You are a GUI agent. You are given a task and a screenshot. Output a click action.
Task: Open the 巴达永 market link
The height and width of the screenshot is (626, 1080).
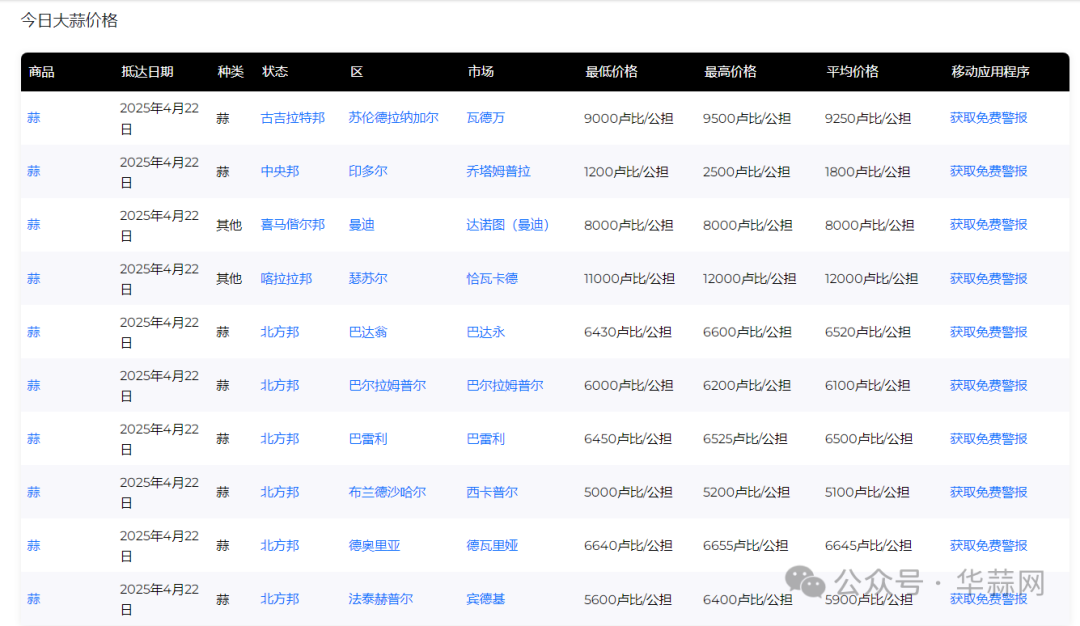click(x=486, y=332)
